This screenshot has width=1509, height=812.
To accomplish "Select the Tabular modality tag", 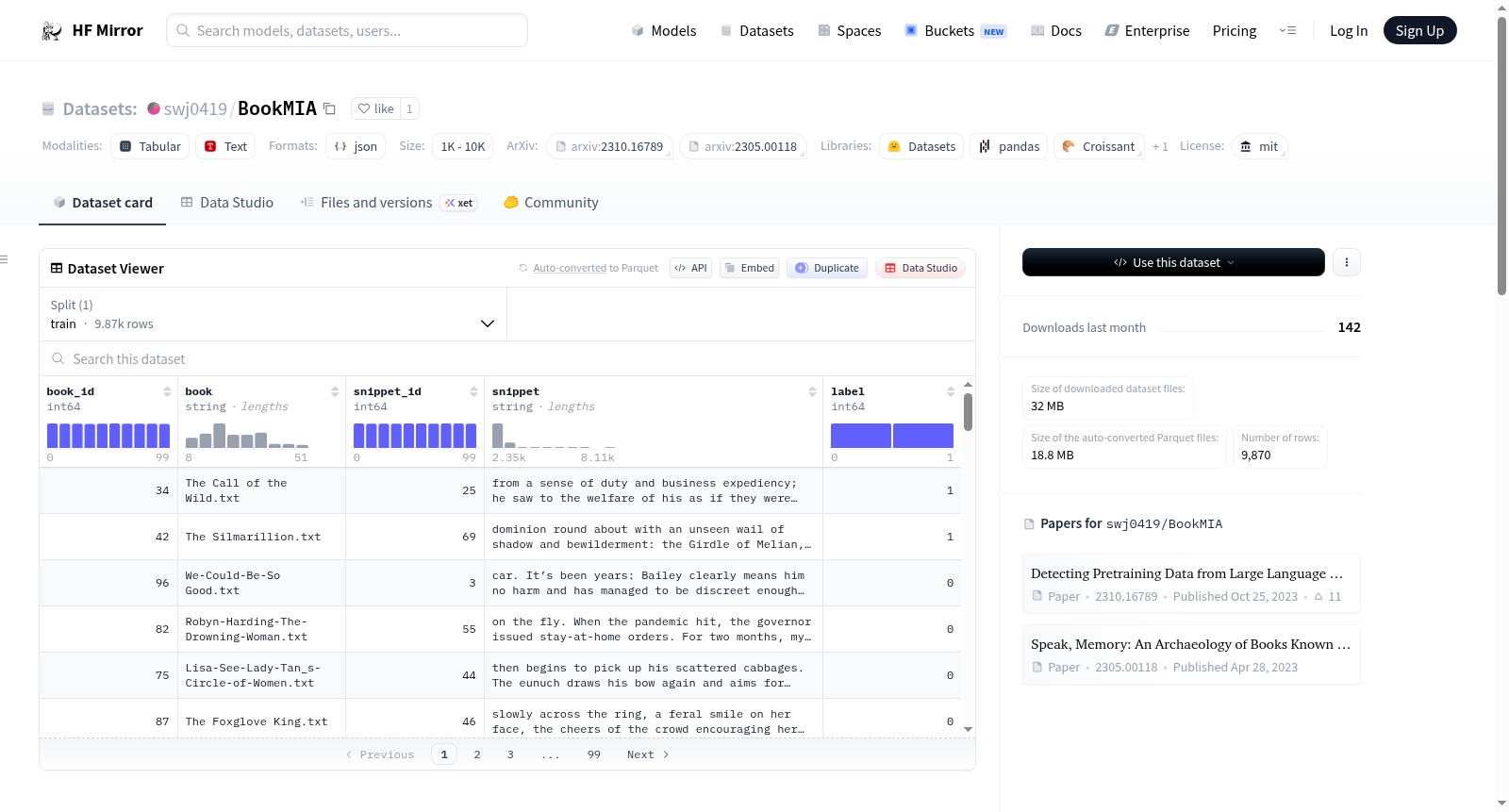I will coord(150,146).
